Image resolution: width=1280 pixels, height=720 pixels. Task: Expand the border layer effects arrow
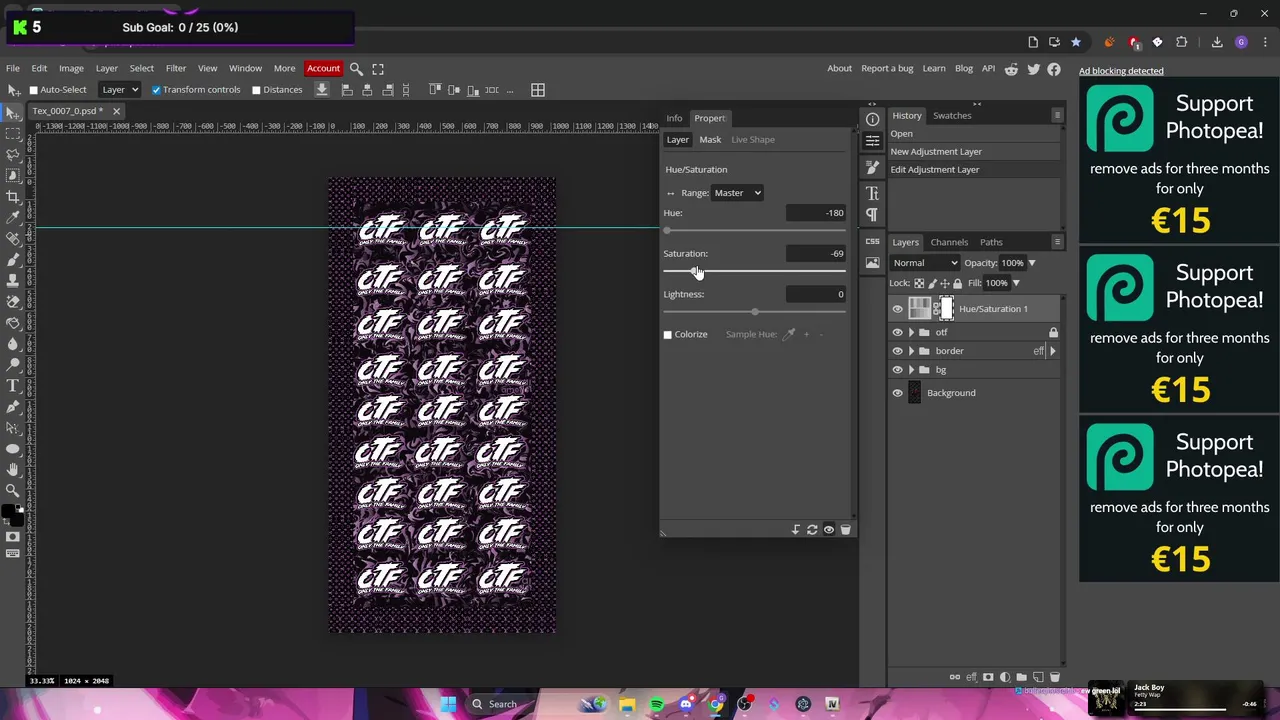[x=1052, y=351]
